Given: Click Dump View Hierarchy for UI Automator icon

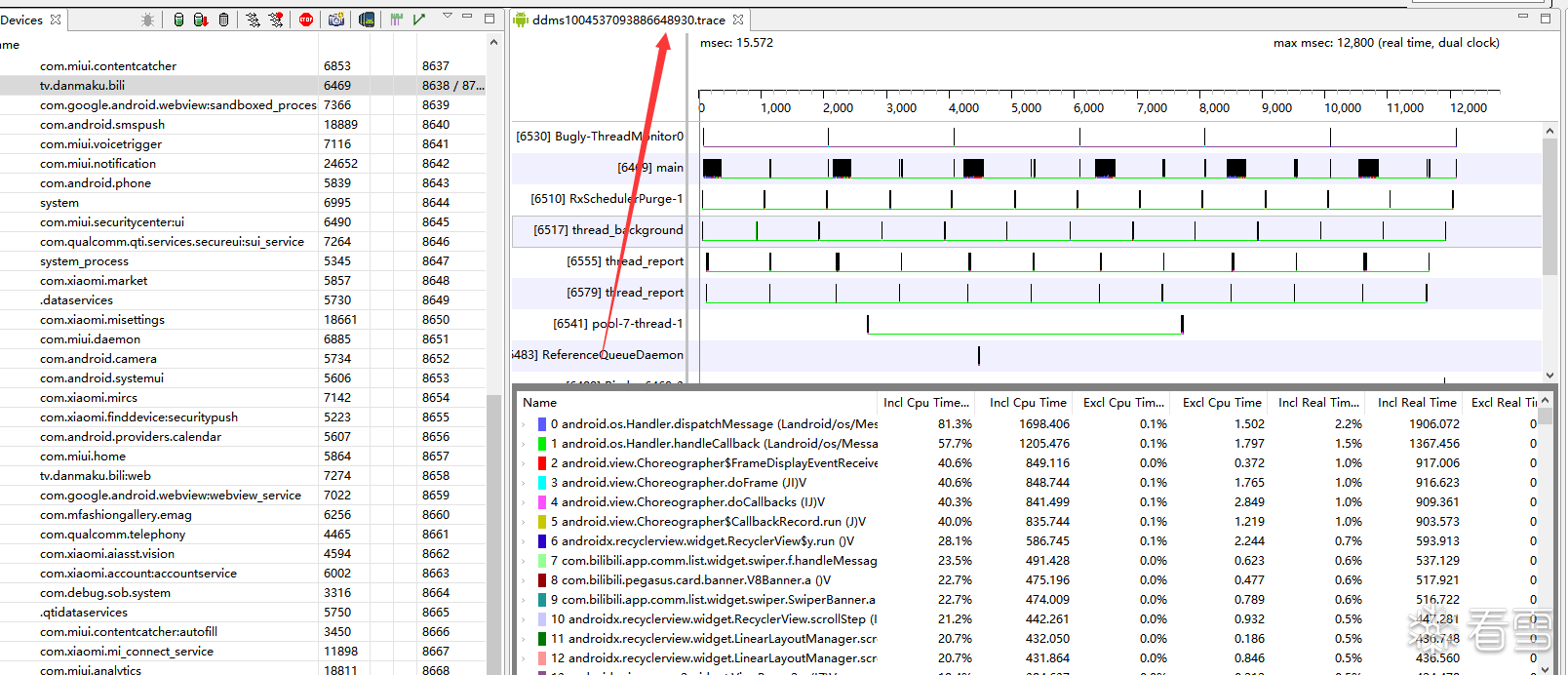Looking at the screenshot, I should click(x=367, y=20).
